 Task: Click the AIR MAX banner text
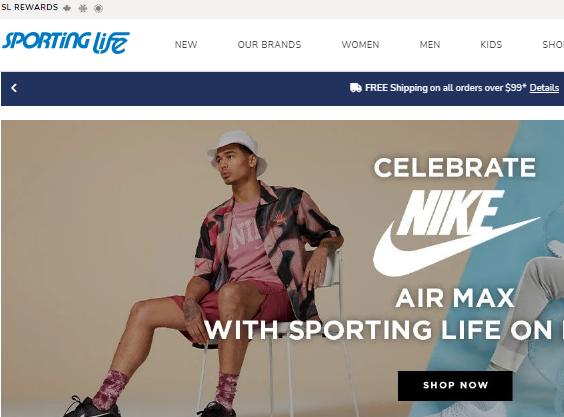(455, 298)
